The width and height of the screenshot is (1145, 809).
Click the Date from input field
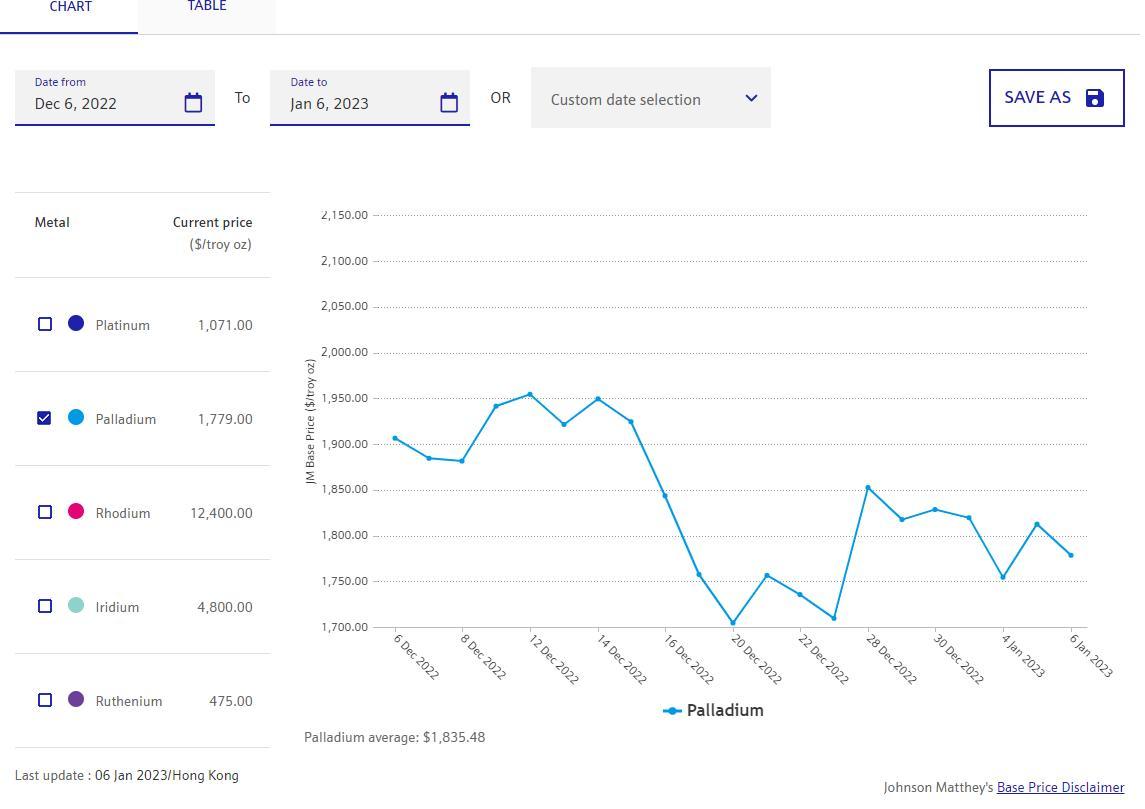coord(100,103)
